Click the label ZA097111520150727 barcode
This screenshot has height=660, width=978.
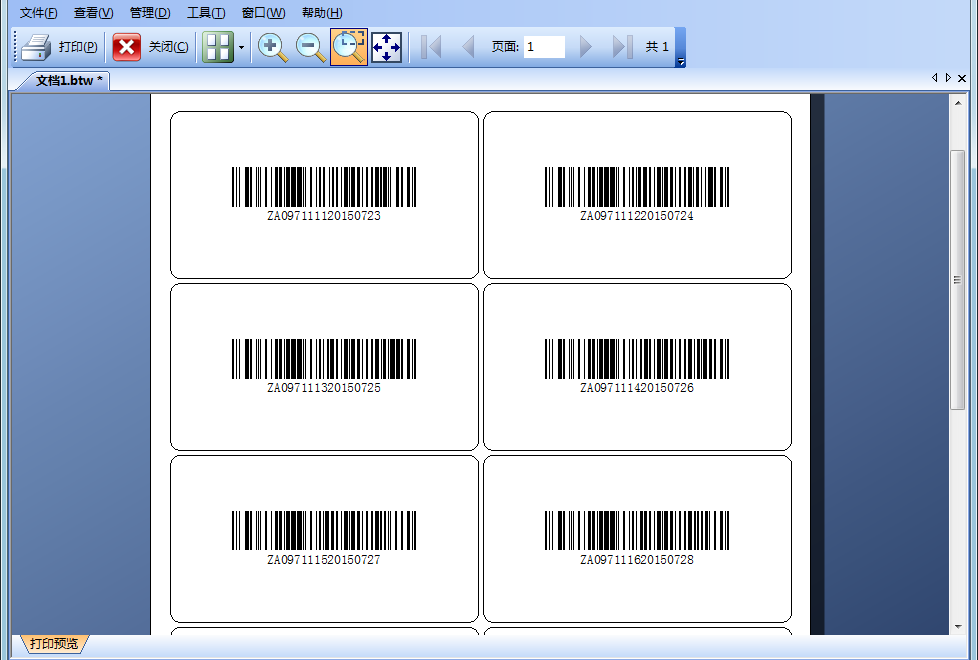pyautogui.click(x=324, y=530)
